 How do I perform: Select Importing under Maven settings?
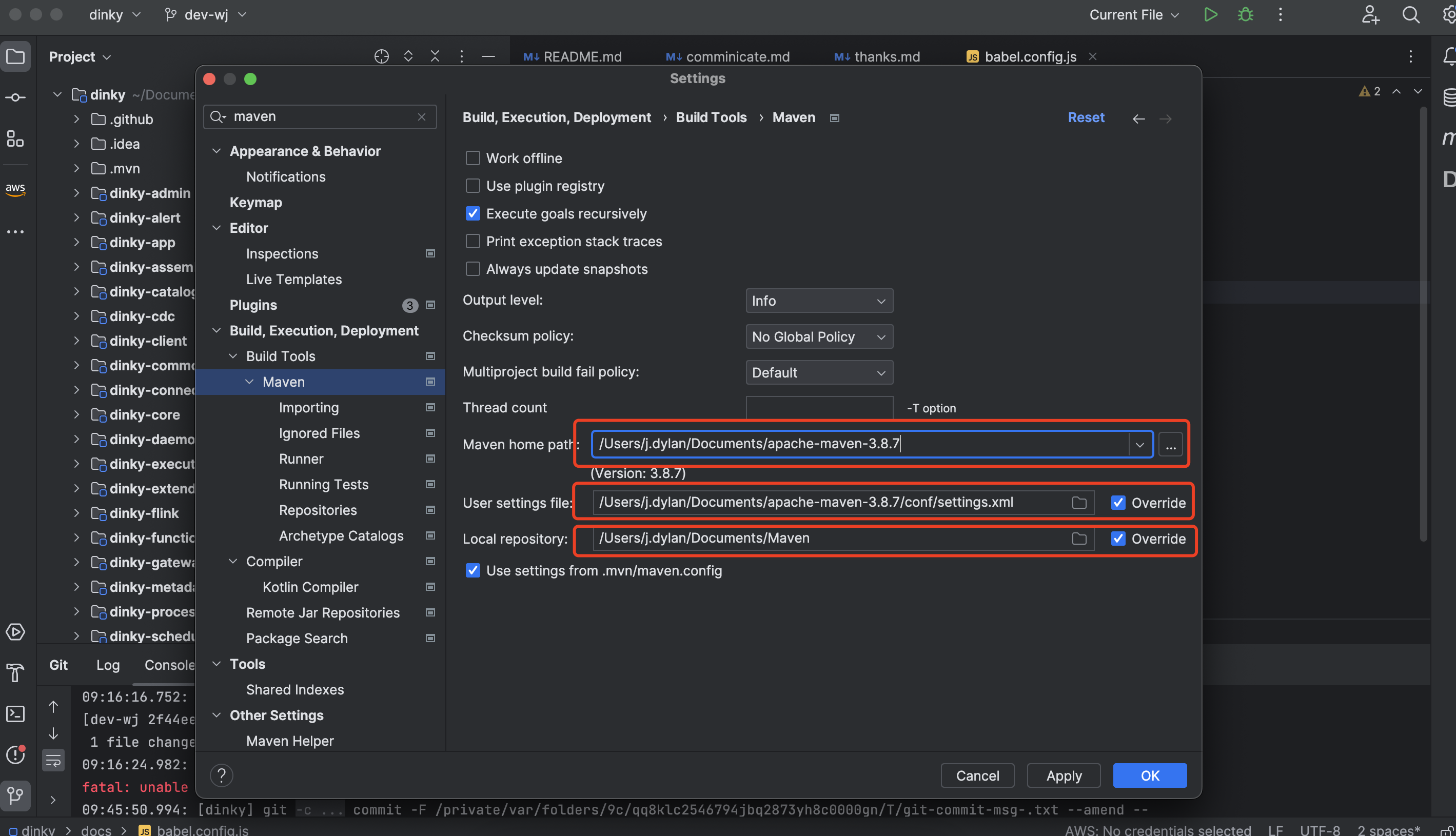tap(308, 408)
